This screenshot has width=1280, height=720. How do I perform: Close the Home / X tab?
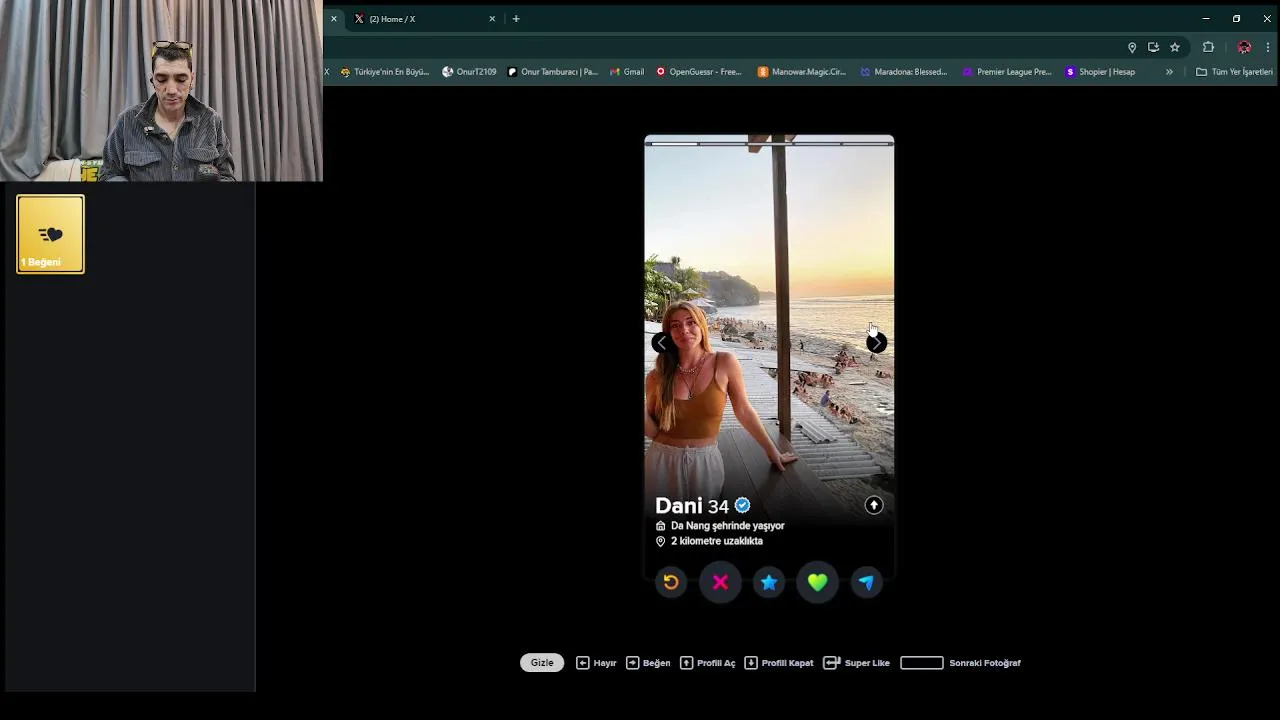pos(492,19)
